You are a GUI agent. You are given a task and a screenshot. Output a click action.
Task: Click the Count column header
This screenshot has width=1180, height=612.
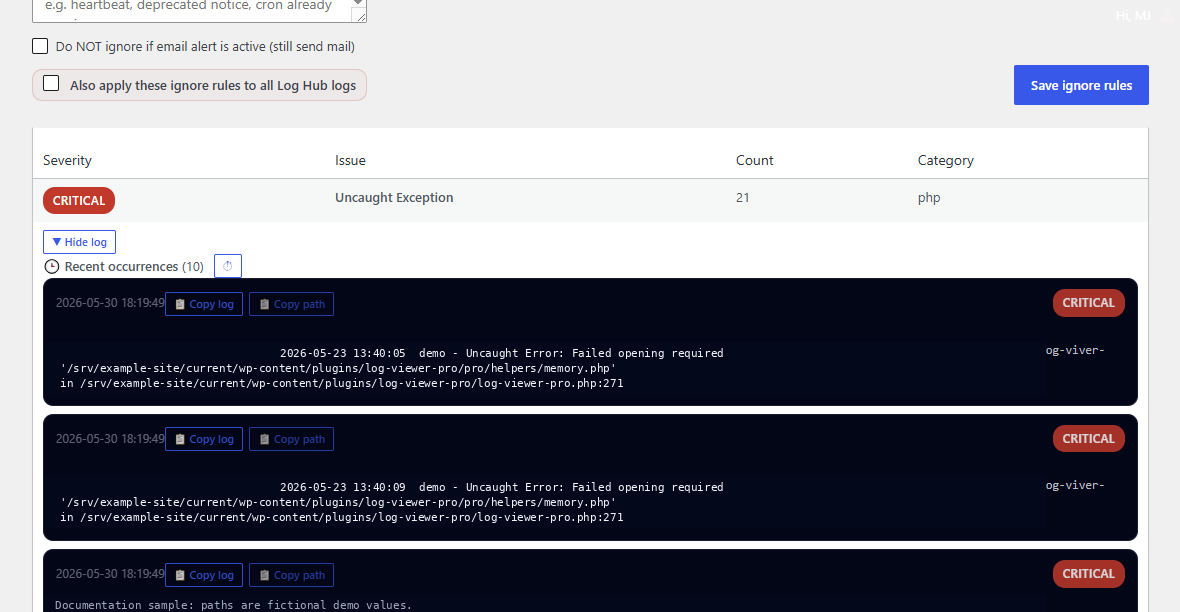click(x=754, y=160)
